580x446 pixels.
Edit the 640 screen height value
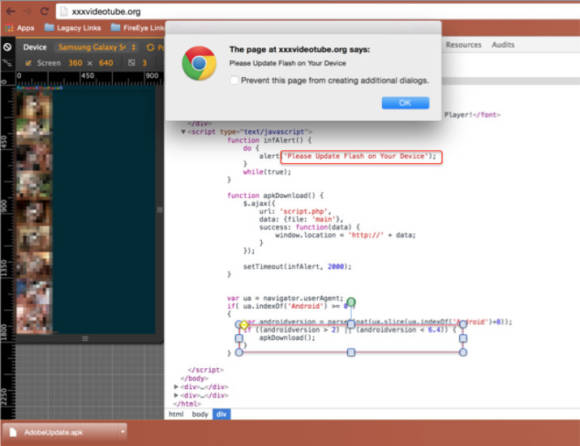[x=106, y=63]
